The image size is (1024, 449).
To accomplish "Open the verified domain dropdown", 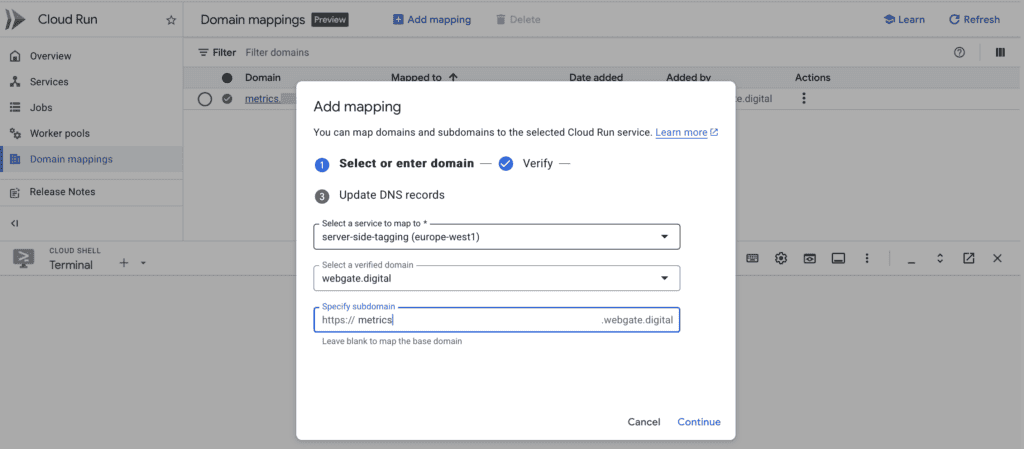I will click(665, 279).
